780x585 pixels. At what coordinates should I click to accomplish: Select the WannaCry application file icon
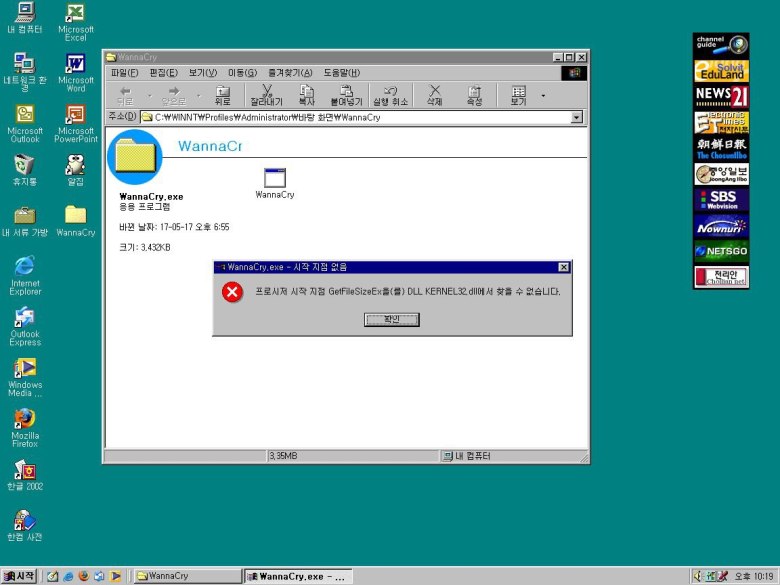click(x=274, y=179)
